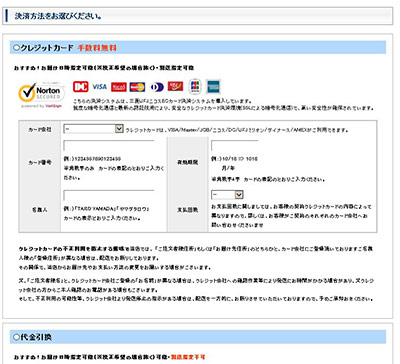This screenshot has width=400, height=364.
Task: Click the クレジットカード section title
Action: click(47, 48)
